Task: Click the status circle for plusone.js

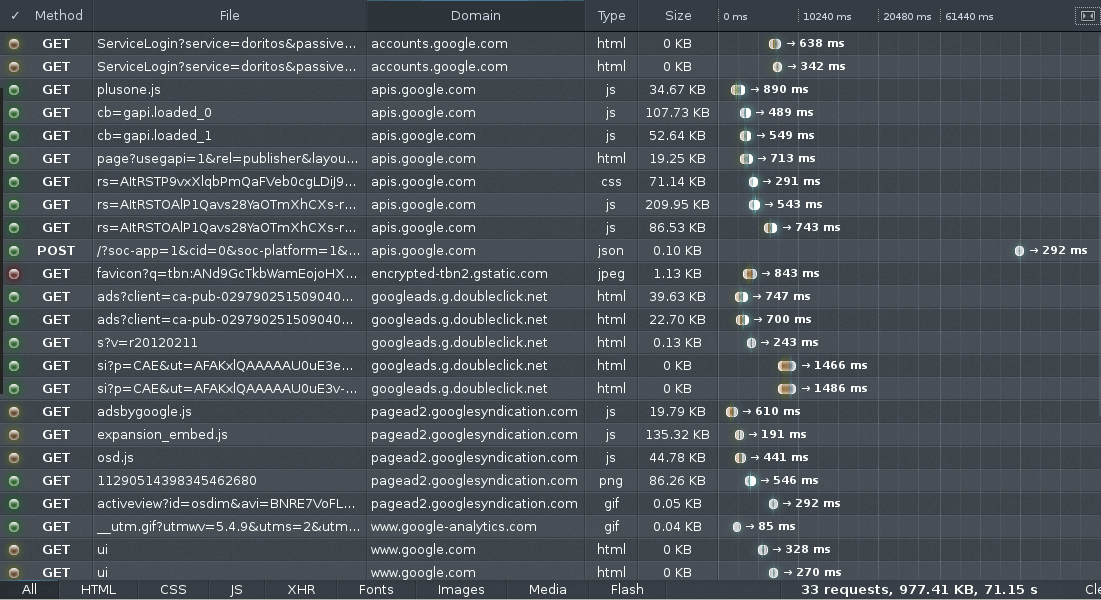Action: (14, 90)
